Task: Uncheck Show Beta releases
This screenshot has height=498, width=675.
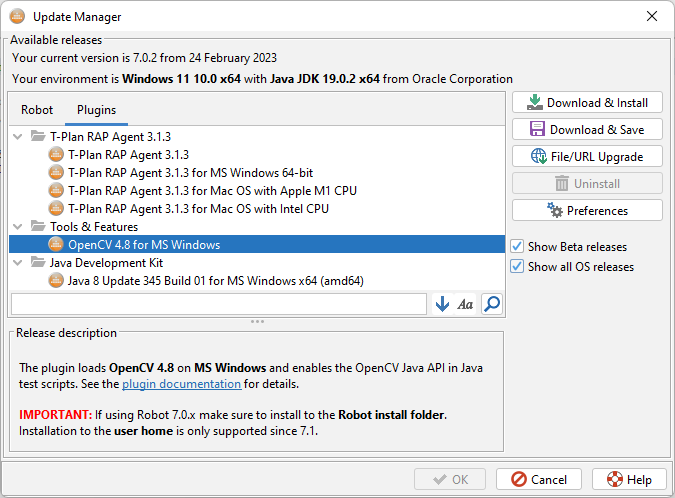Action: coord(517,247)
